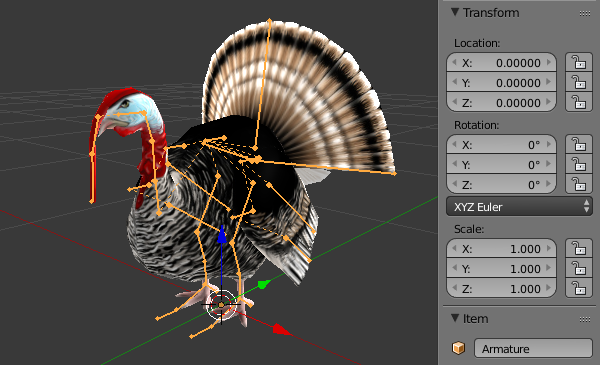Click the Rotation Y value field
600x365 pixels.
[x=501, y=165]
